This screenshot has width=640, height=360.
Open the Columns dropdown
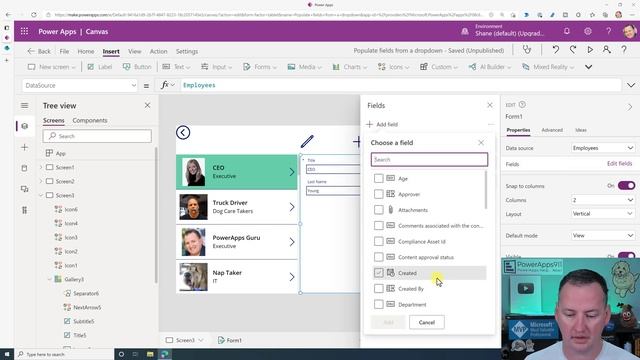pyautogui.click(x=603, y=200)
